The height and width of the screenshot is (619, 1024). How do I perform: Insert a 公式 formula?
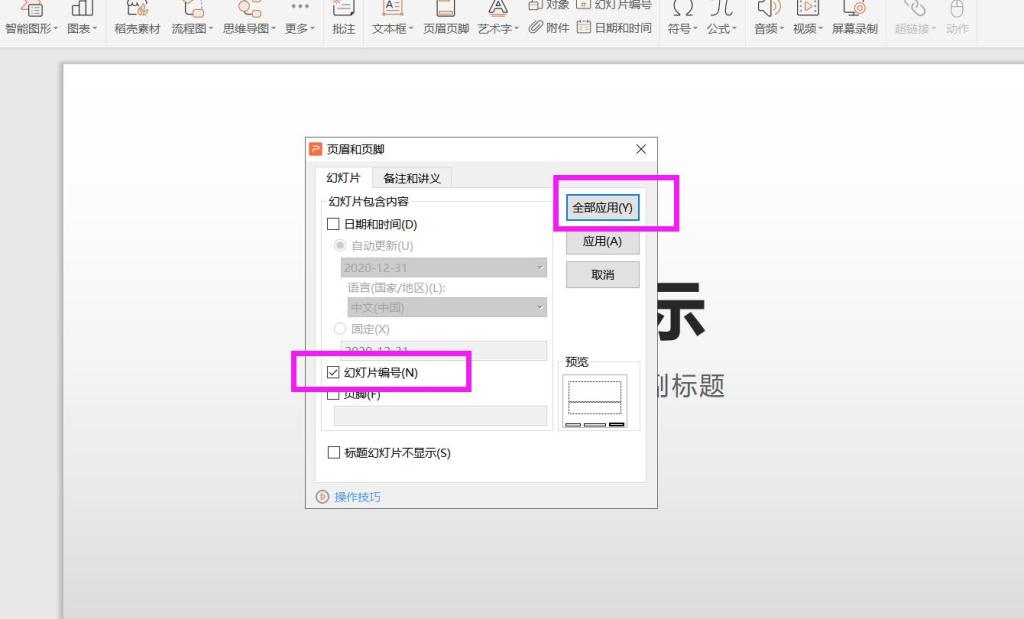click(722, 18)
